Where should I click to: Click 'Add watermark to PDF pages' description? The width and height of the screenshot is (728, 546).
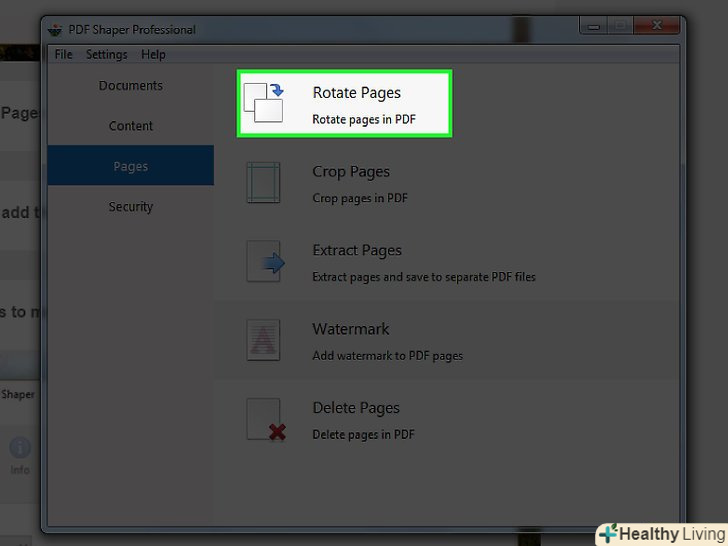pos(388,356)
